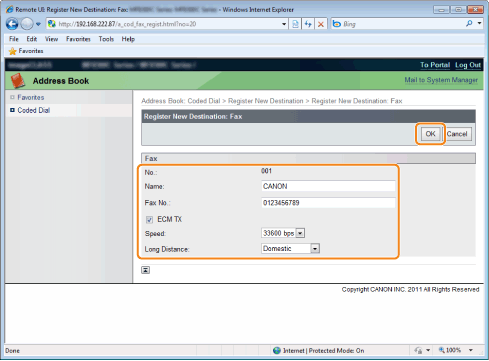
Task: Click Mail to System Manager link
Action: click(441, 80)
